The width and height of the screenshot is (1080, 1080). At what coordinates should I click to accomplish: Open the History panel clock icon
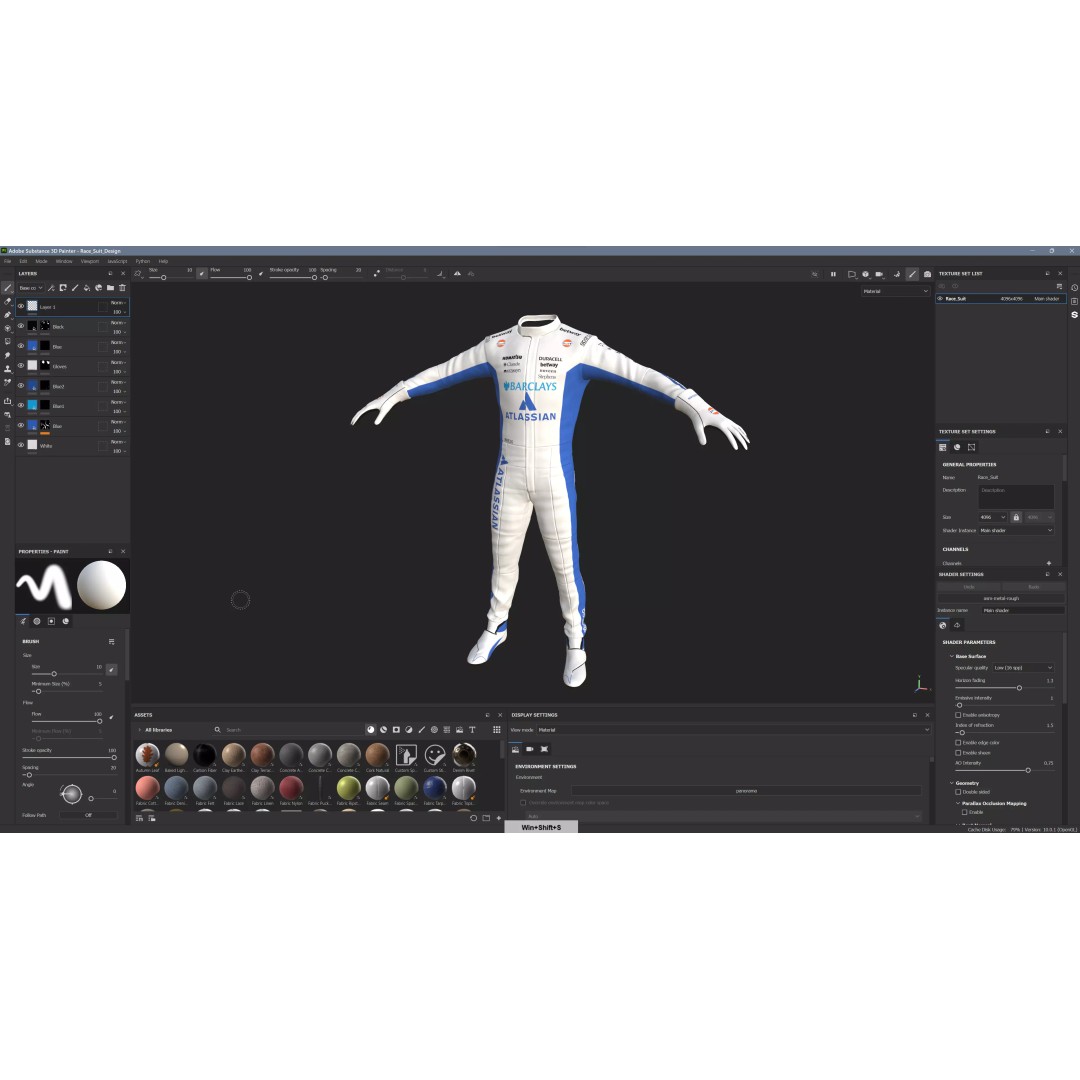[1074, 288]
